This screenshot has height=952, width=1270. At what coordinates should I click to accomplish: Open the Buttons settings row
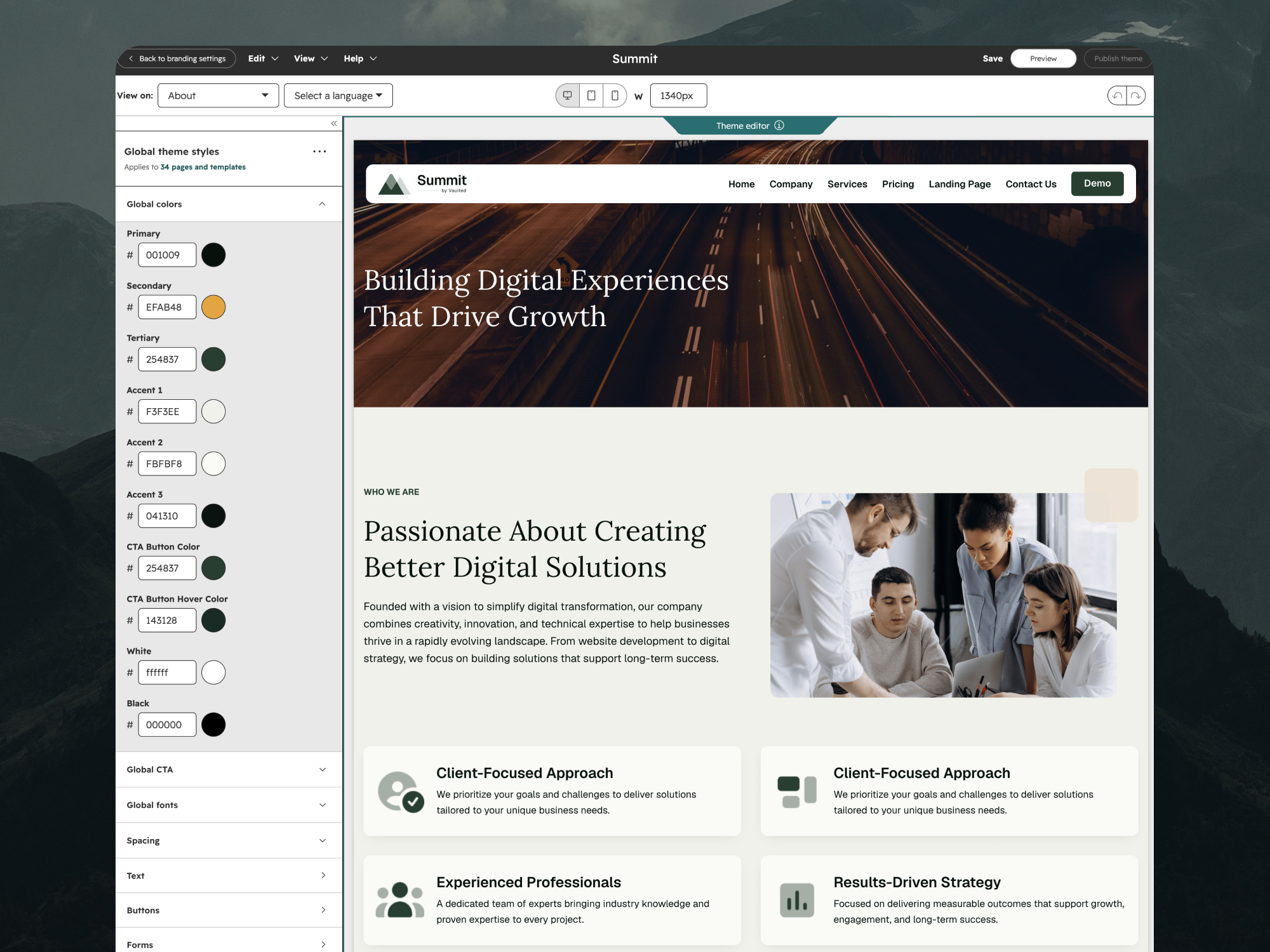click(x=229, y=911)
